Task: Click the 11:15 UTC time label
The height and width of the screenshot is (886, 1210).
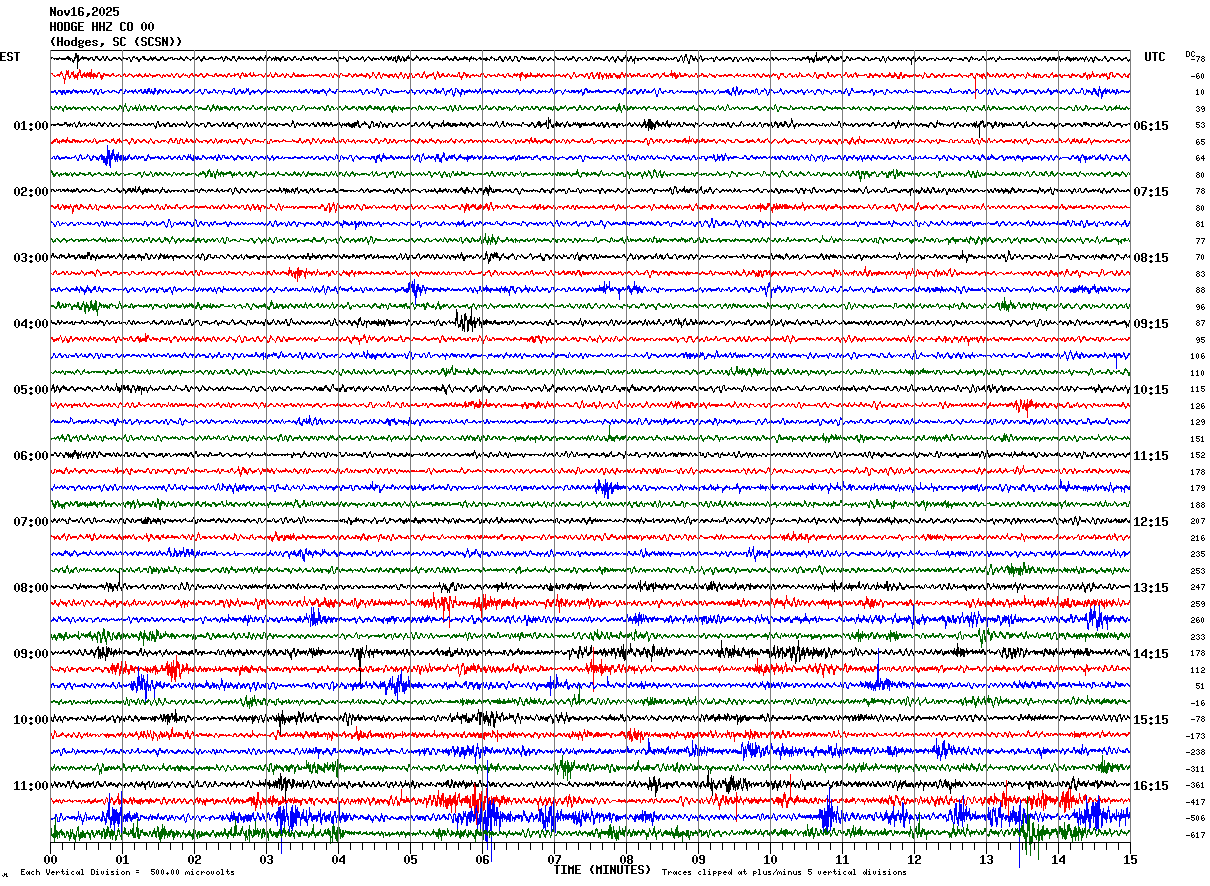Action: (1152, 456)
